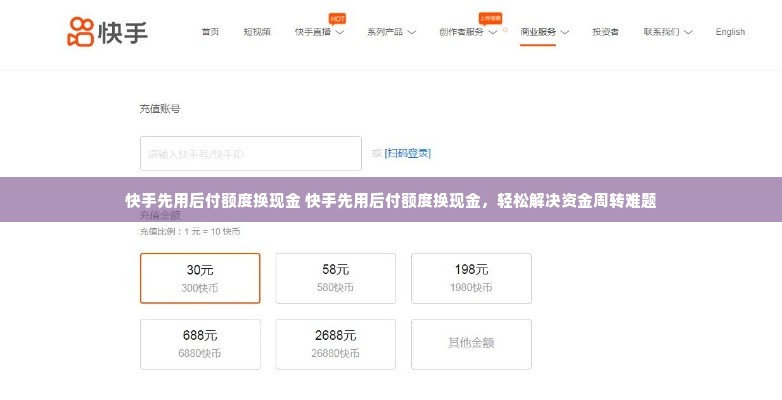Click the Kuaishou logo icon
This screenshot has width=782, height=400.
pyautogui.click(x=80, y=31)
